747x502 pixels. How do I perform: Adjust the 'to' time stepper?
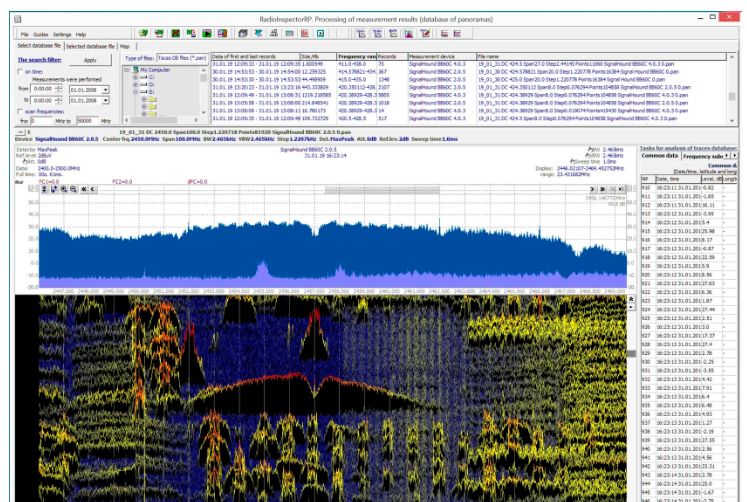[x=59, y=100]
